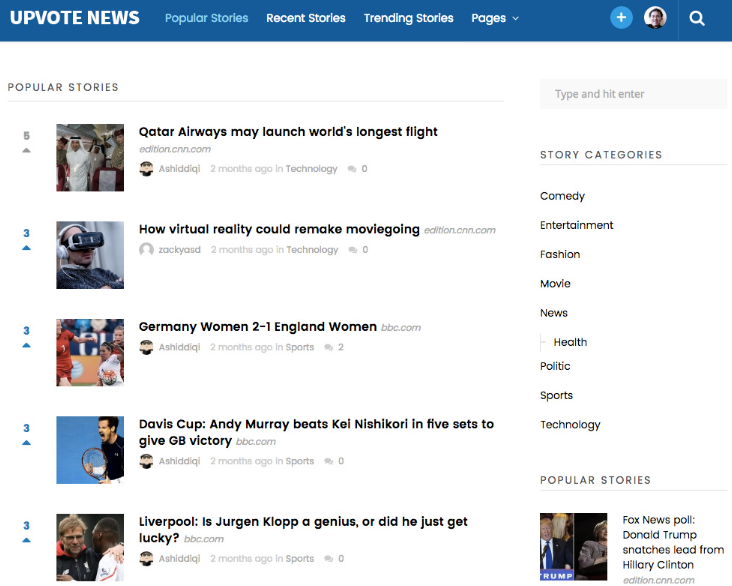Click zackyasd author name
The image size is (732, 586).
point(179,250)
